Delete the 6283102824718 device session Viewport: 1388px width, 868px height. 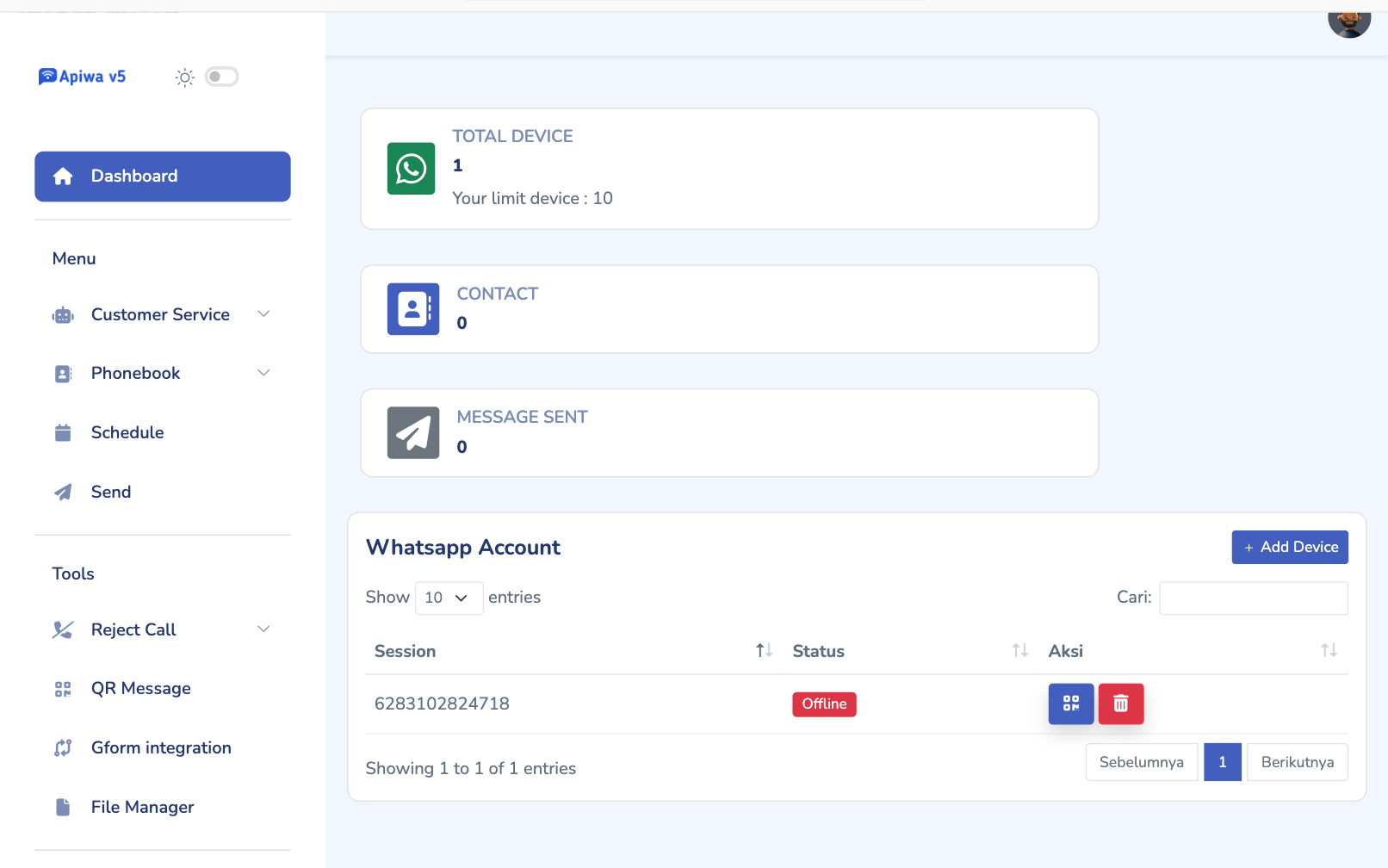[x=1120, y=704]
